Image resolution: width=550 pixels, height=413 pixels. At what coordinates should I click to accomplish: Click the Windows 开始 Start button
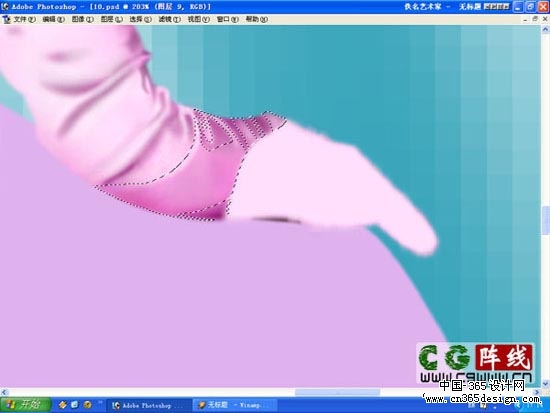pos(25,405)
